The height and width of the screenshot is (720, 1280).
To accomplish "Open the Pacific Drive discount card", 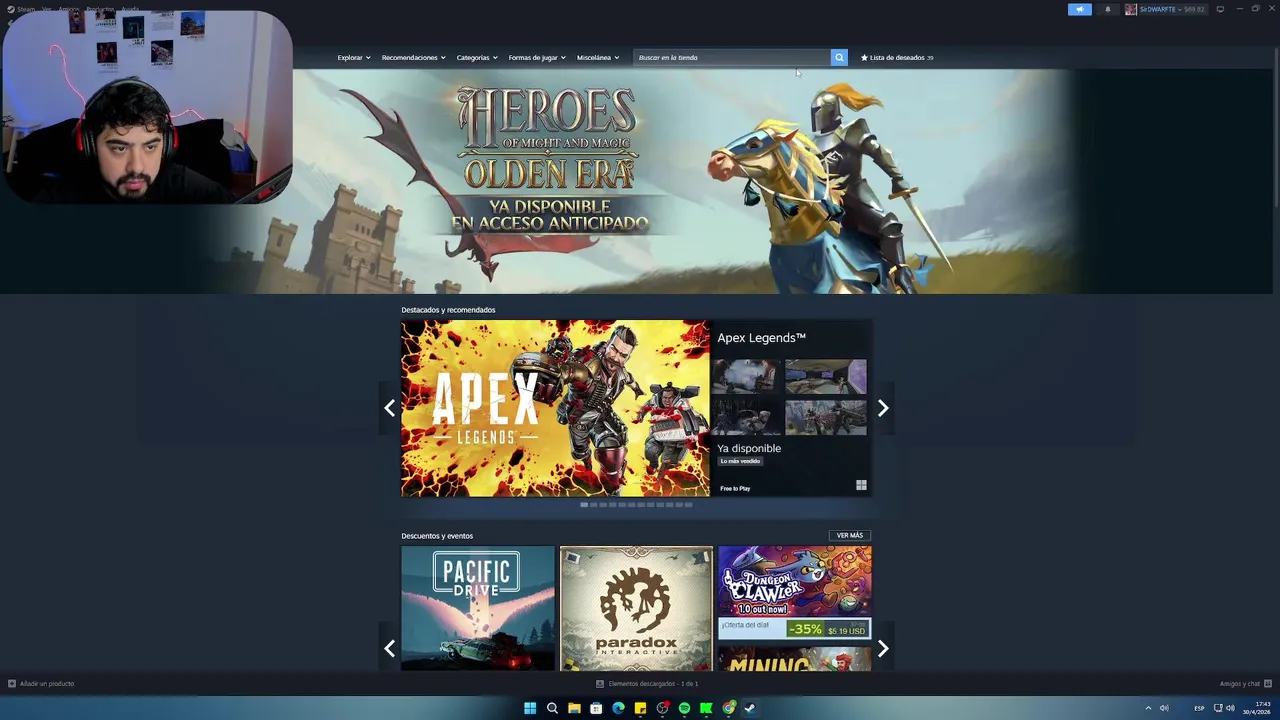I will coord(478,608).
